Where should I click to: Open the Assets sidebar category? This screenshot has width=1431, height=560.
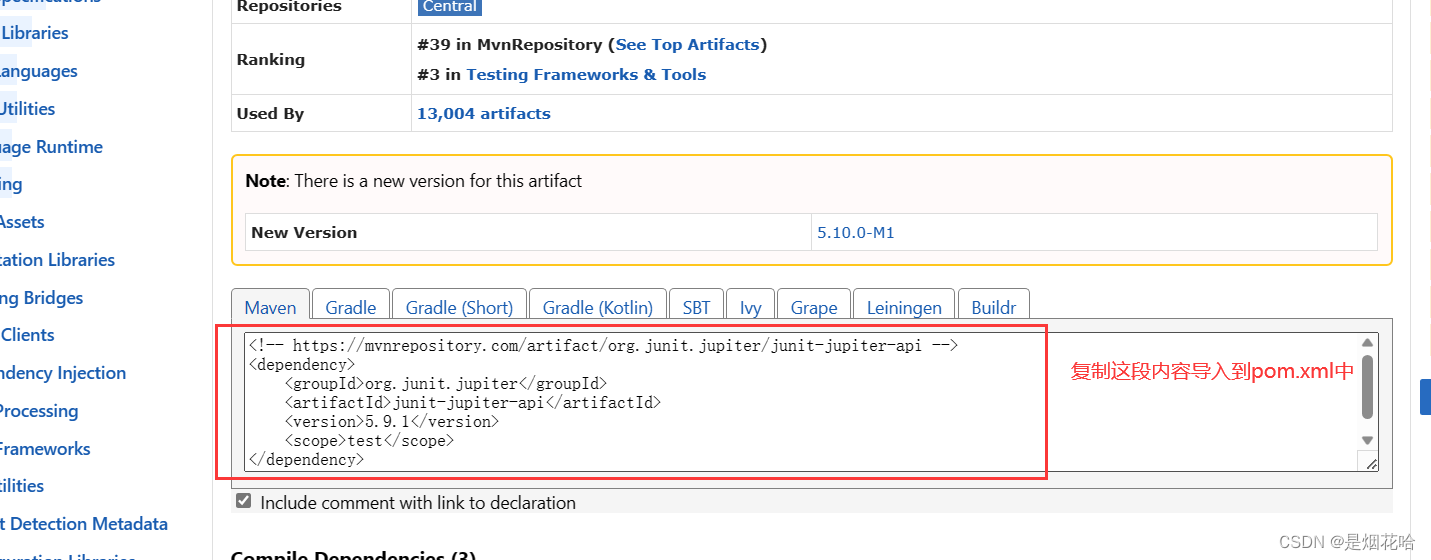point(22,222)
